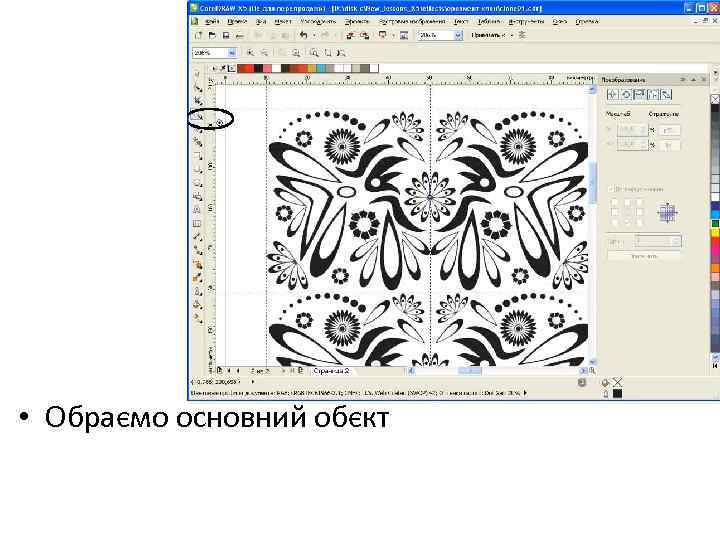Switch to the Страница 2 page tab
The height and width of the screenshot is (540, 720).
tap(331, 371)
